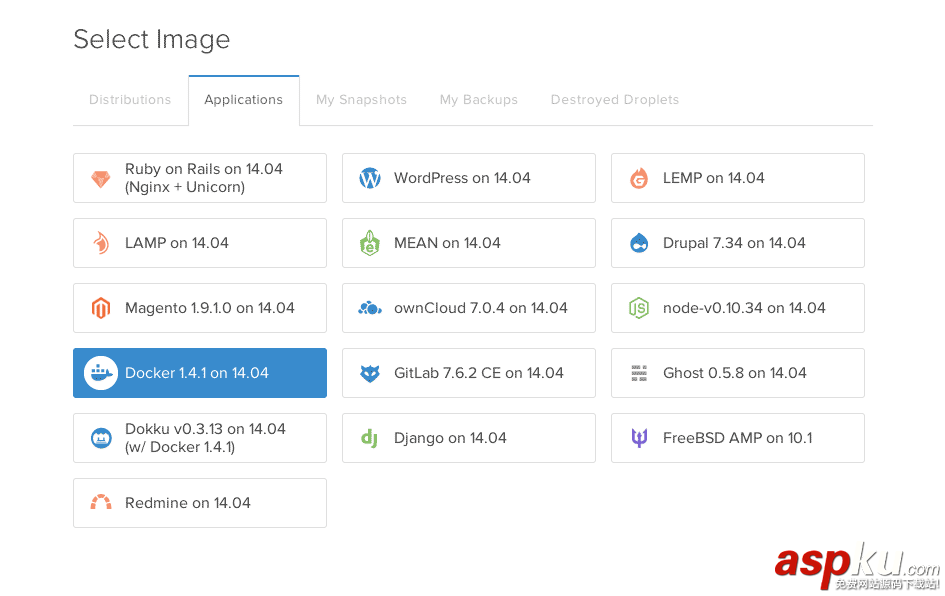Select Ghost 0.5.8 on 14.04 image
The width and height of the screenshot is (945, 596).
(x=738, y=373)
